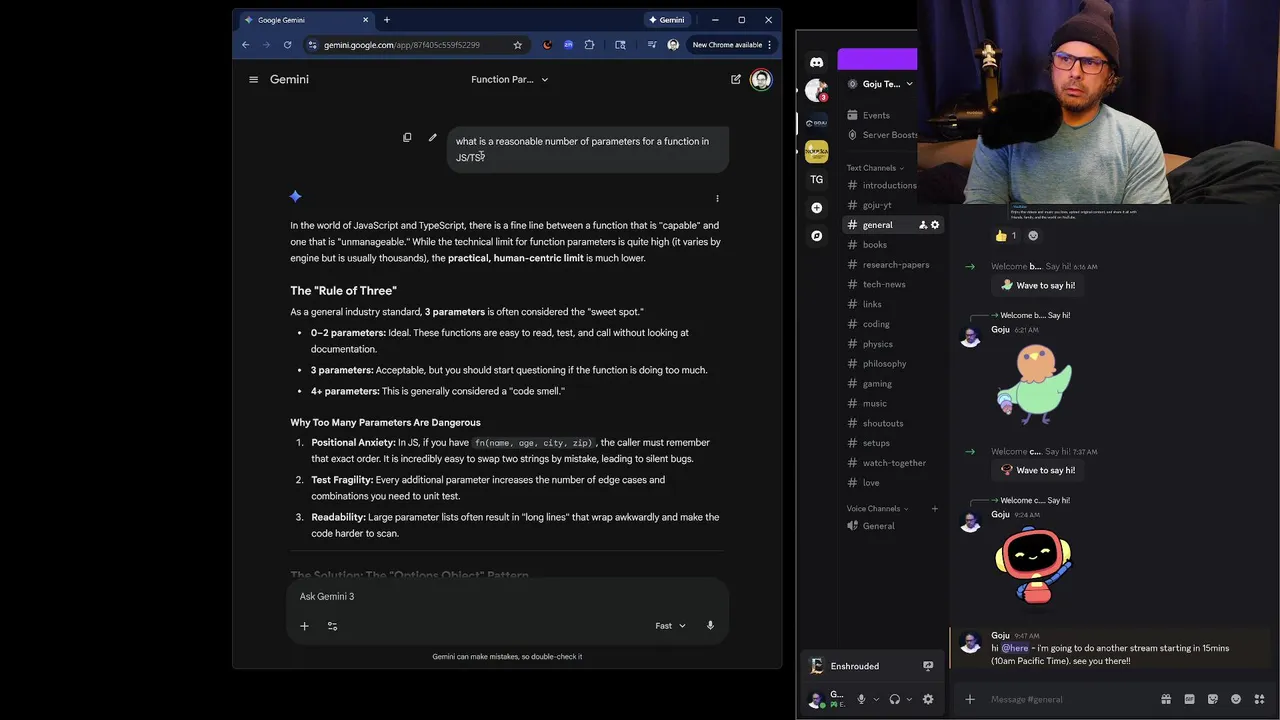Add a server with the plus icon in Discord

[x=816, y=208]
